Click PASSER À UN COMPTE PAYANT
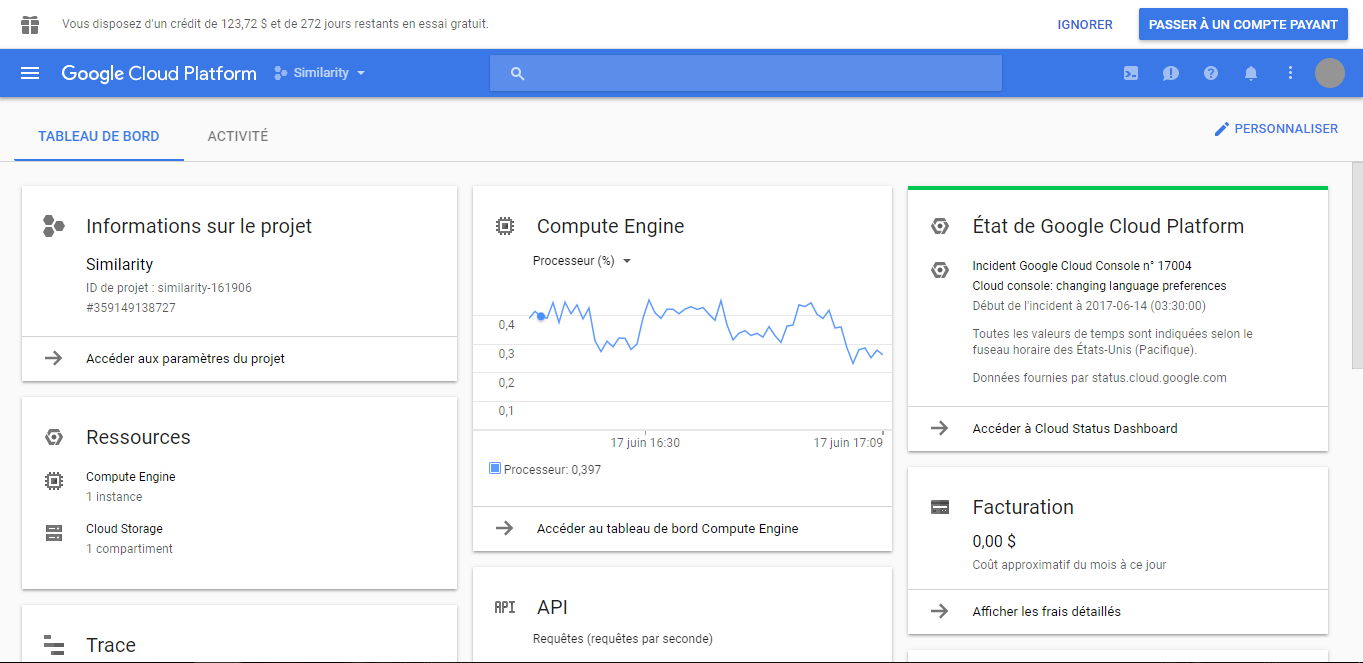The image size is (1363, 663). 1243,23
